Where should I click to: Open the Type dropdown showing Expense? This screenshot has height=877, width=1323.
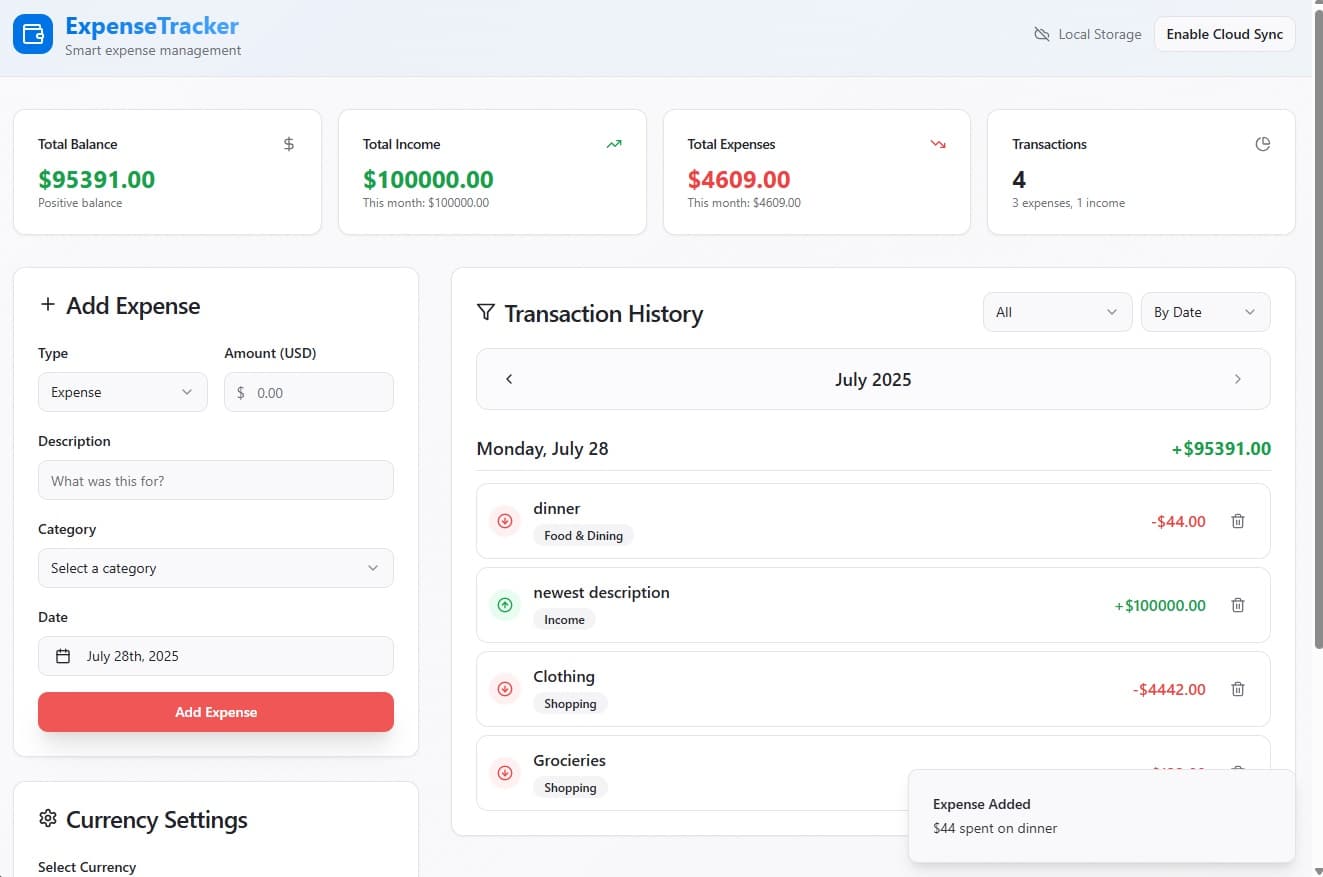point(122,392)
